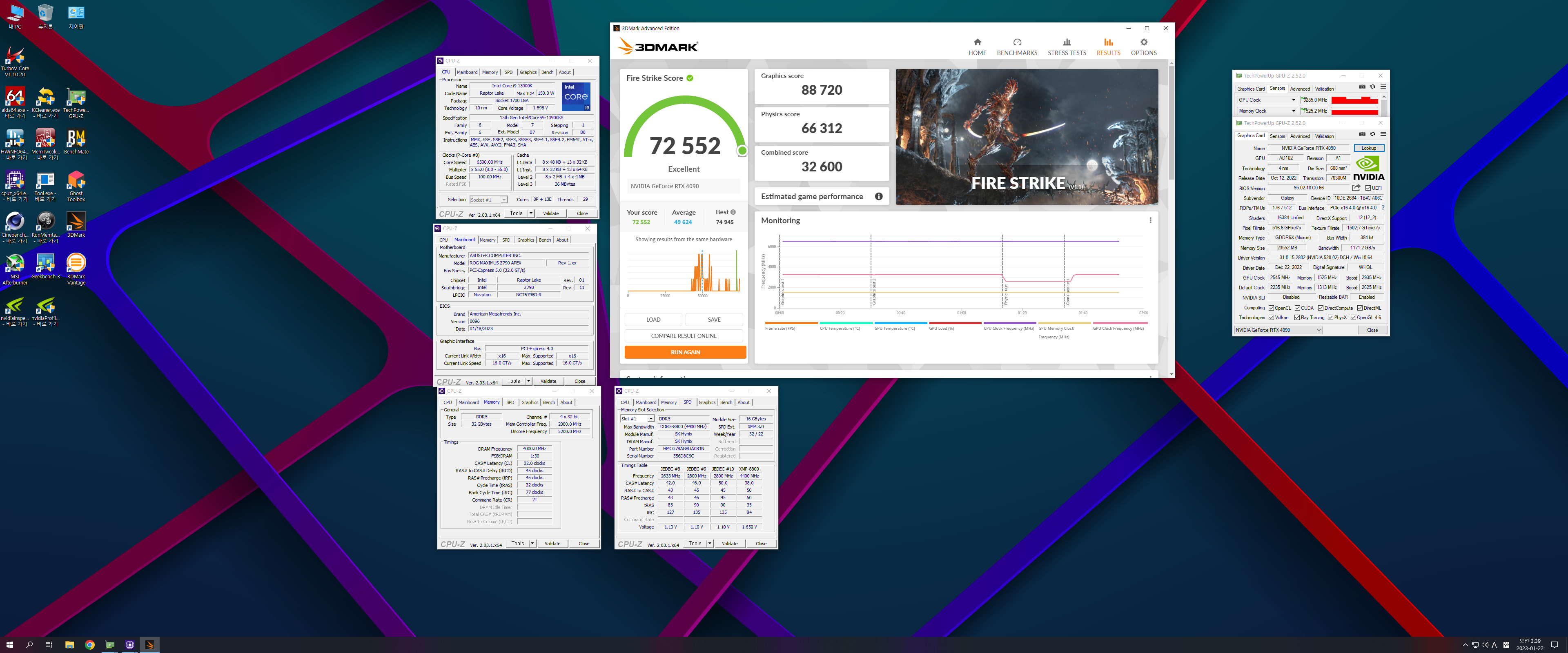Open the Cinebench desktop shortcut
This screenshot has width=1568, height=653.
pos(15,228)
